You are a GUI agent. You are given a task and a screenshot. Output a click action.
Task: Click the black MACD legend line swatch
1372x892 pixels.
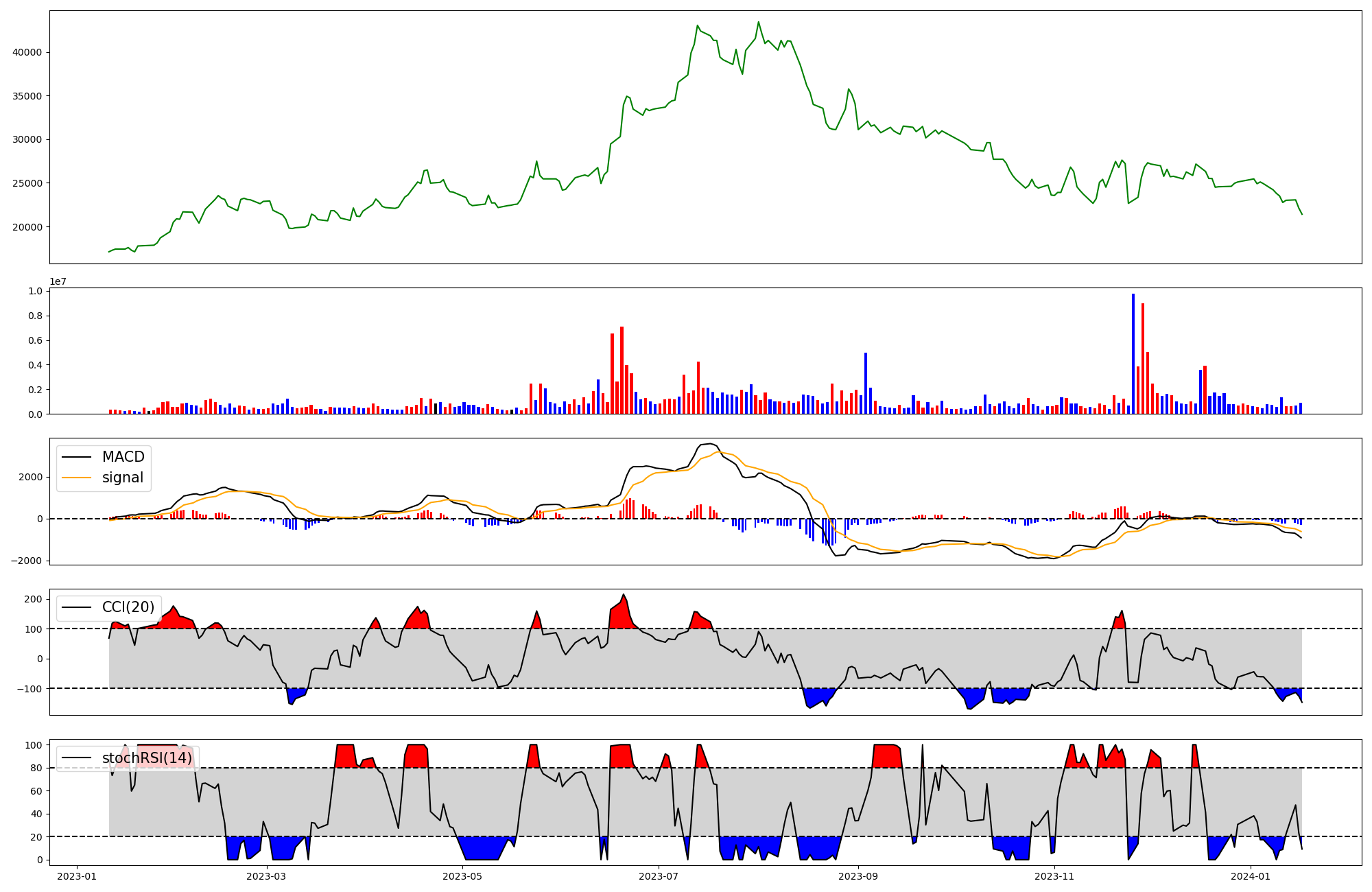pos(77,457)
